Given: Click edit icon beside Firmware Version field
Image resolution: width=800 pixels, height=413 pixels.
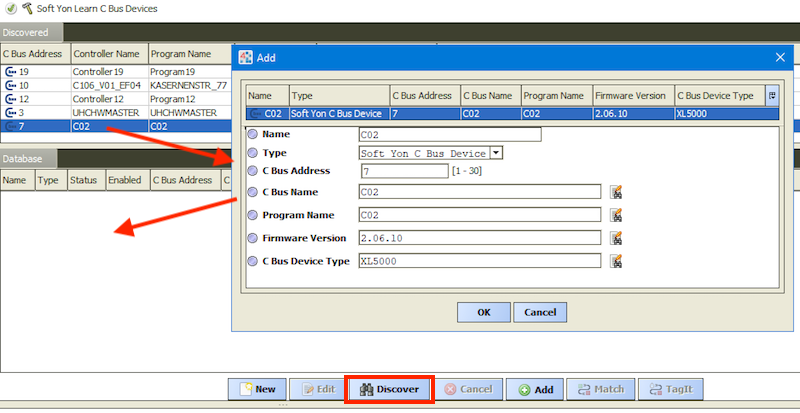Looking at the screenshot, I should [616, 238].
